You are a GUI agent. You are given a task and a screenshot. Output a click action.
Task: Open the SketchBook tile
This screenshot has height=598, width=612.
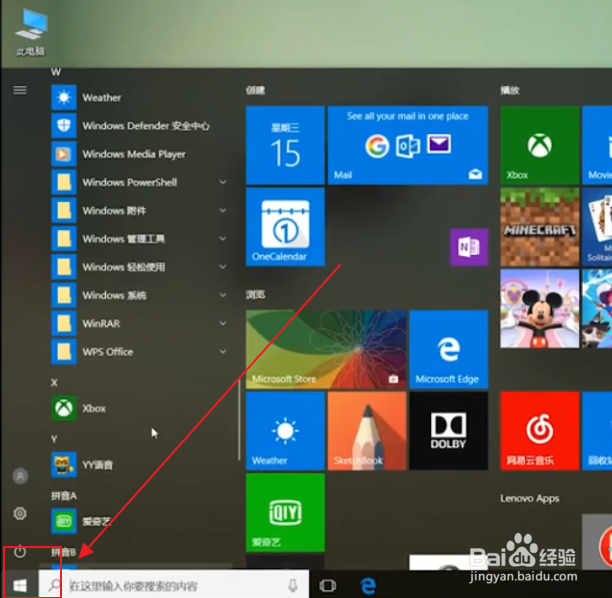tap(367, 431)
